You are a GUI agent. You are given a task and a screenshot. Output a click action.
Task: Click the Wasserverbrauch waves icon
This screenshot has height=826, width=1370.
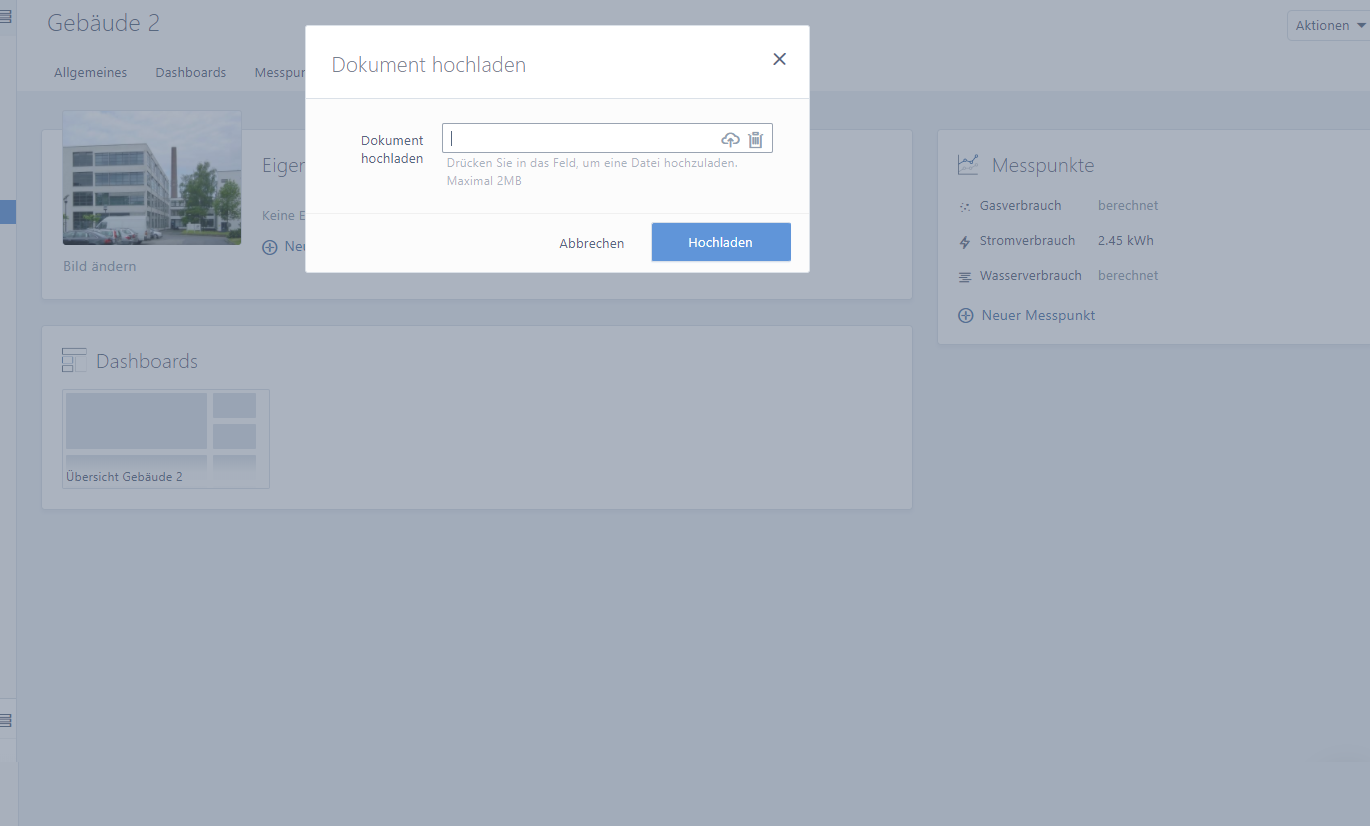click(x=965, y=277)
